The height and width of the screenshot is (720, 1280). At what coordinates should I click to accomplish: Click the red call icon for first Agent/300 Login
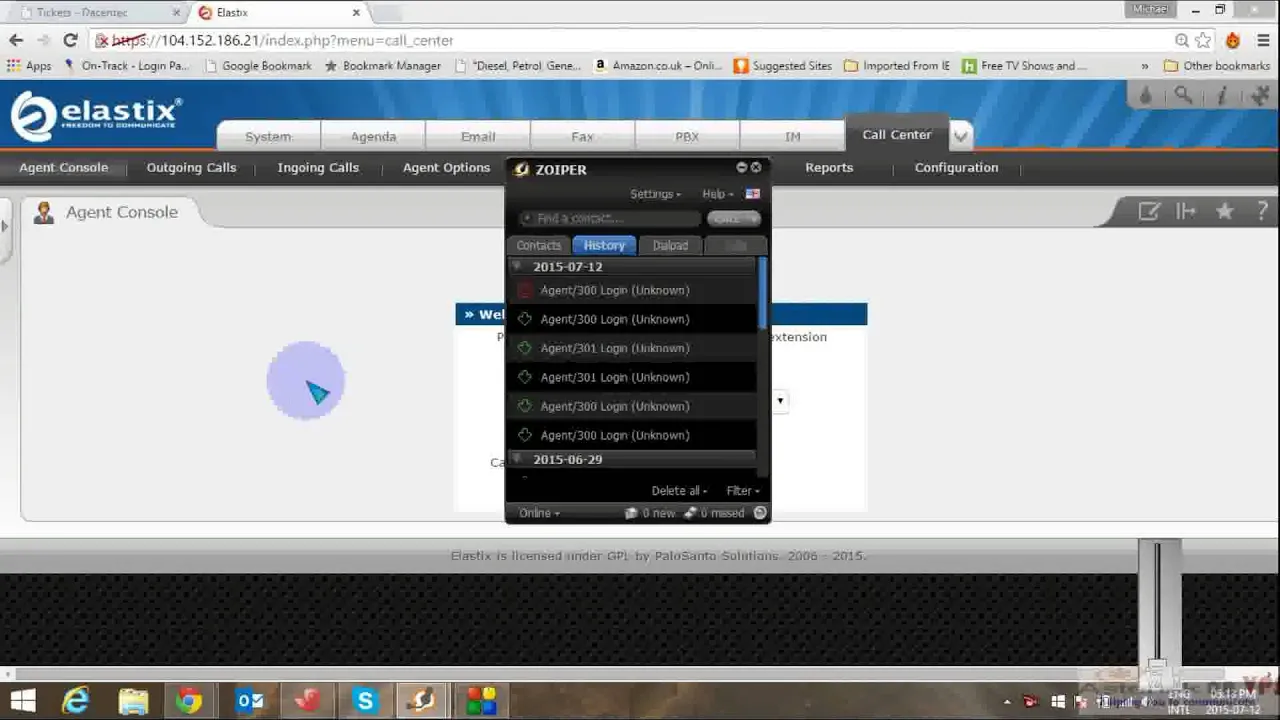[x=524, y=290]
